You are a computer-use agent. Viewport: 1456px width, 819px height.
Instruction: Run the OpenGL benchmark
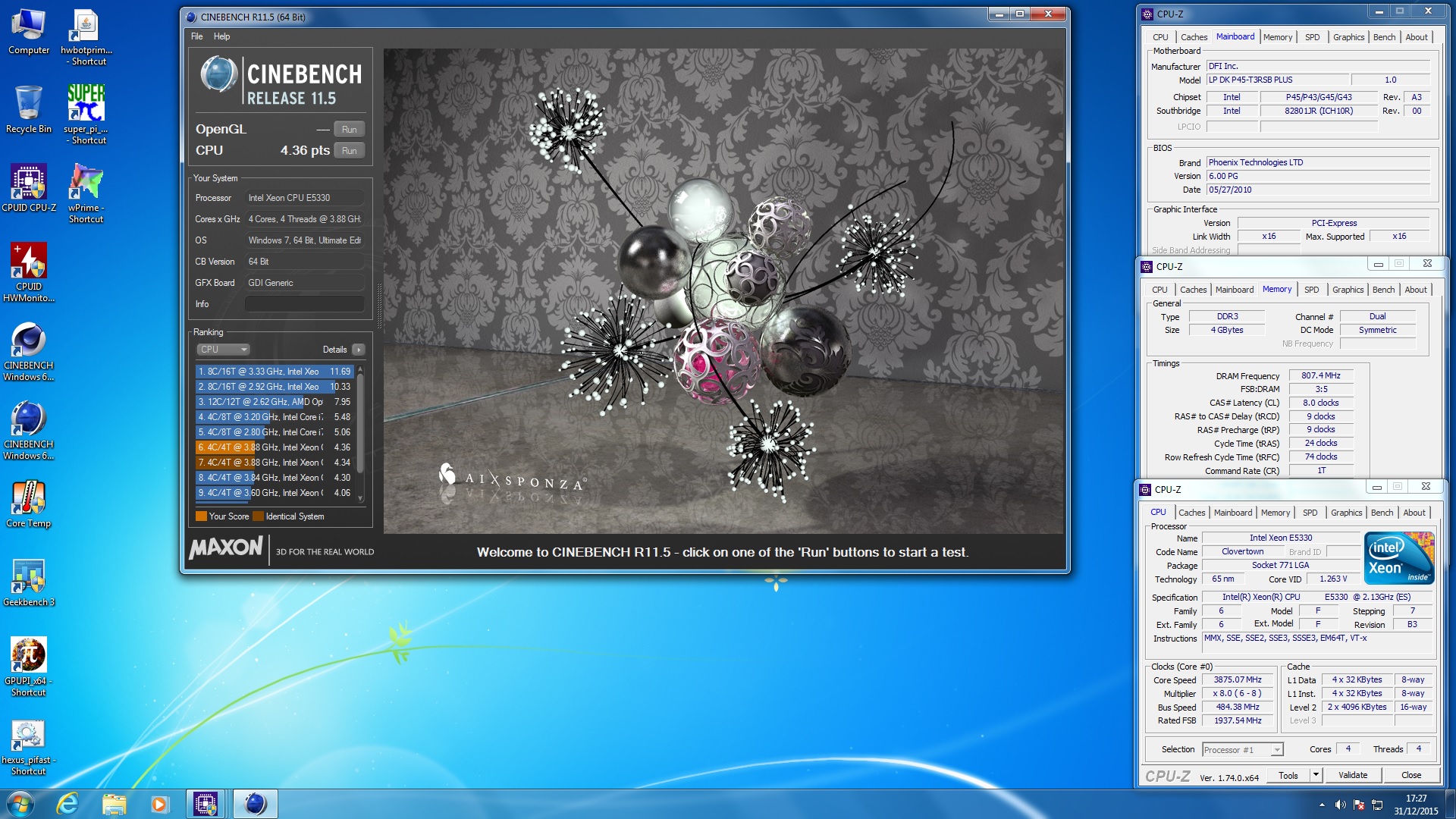pos(349,130)
